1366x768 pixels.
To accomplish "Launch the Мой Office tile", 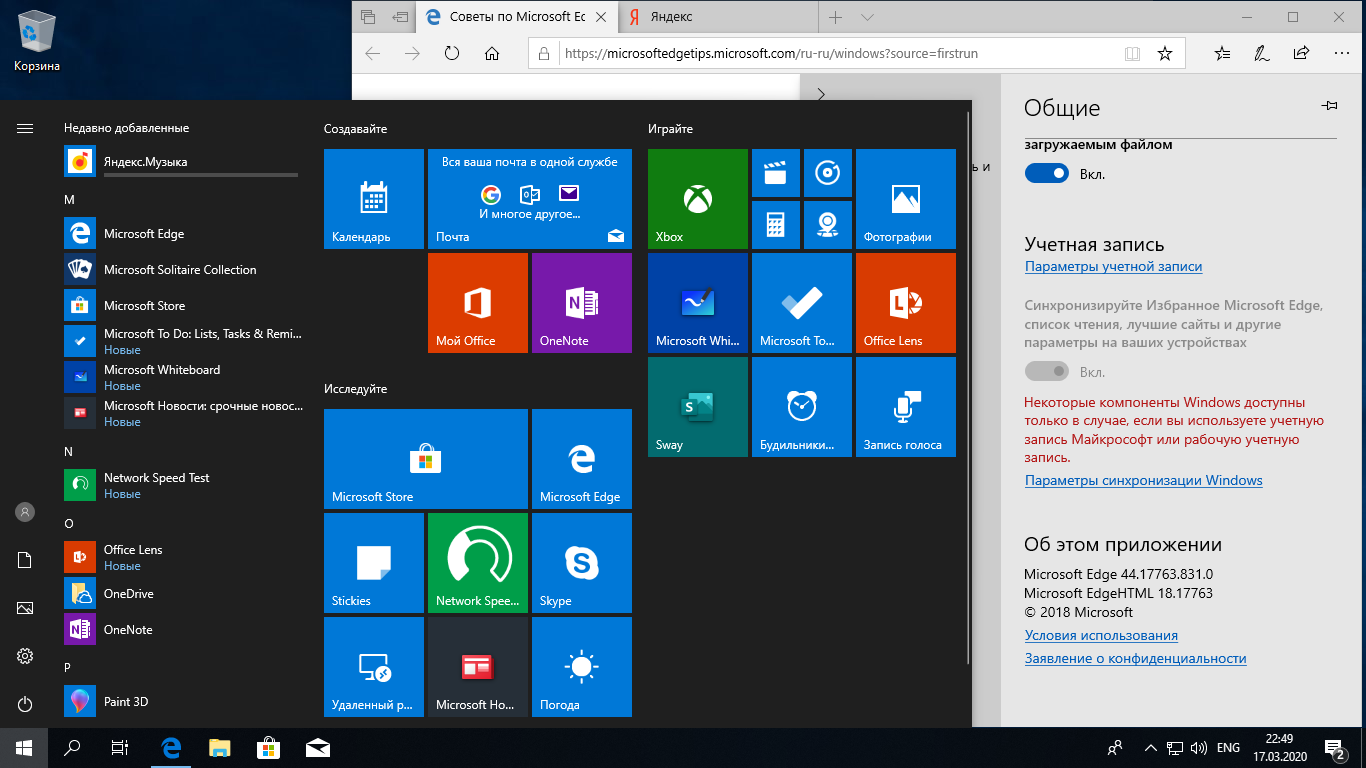I will coord(478,303).
